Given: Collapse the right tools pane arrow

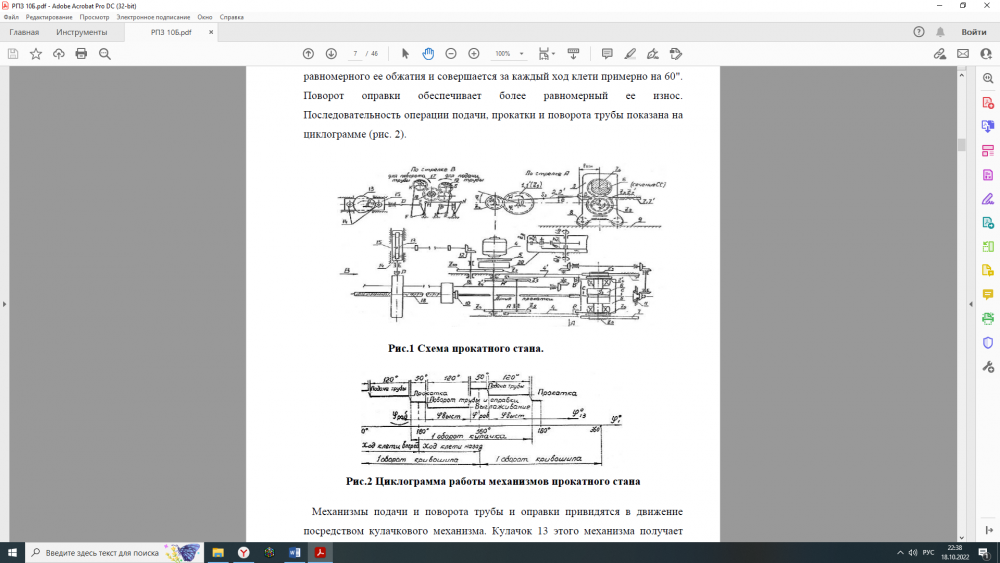Looking at the screenshot, I should 969,304.
